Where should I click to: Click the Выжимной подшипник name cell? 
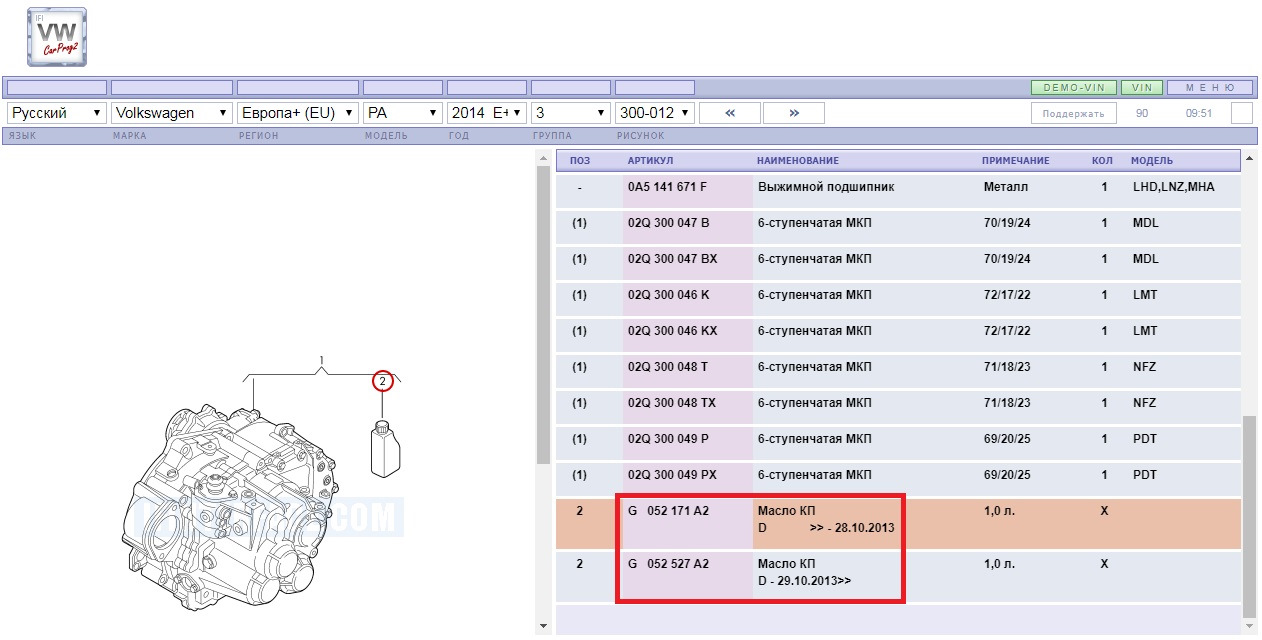click(826, 187)
